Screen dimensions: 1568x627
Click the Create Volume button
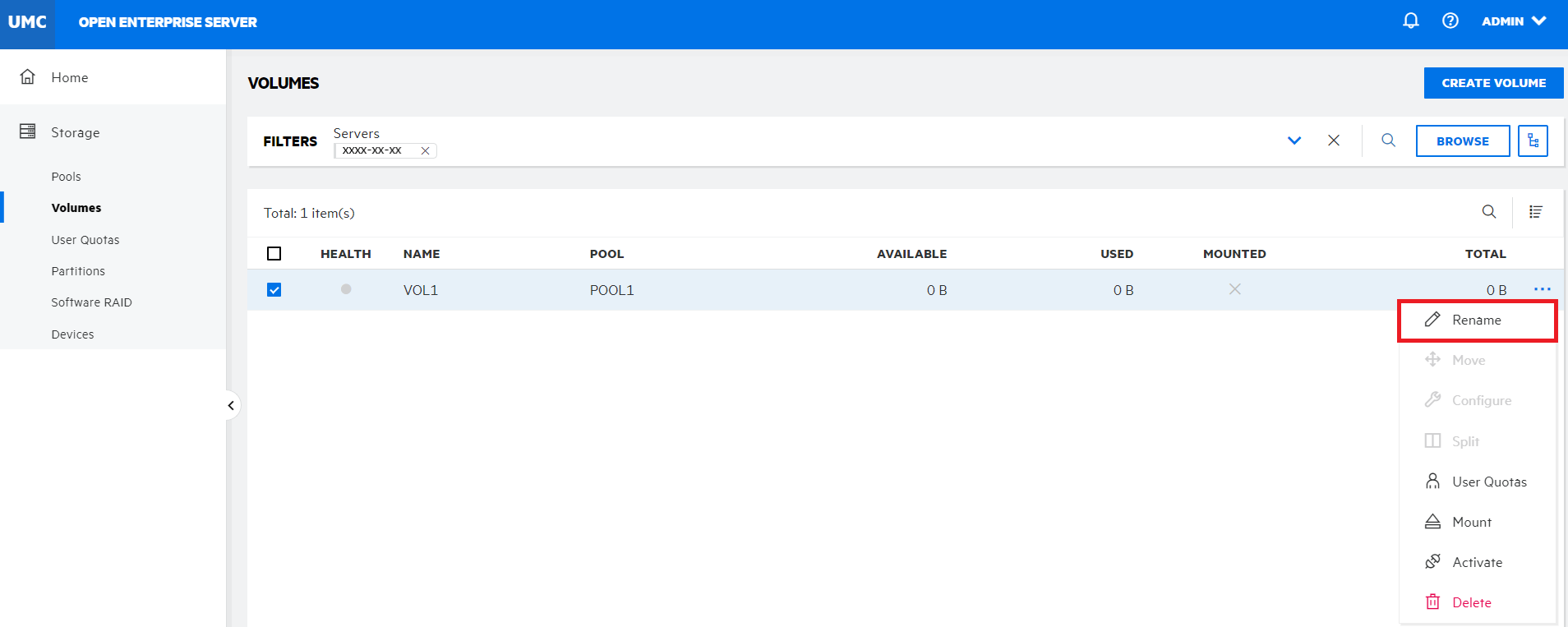(x=1492, y=83)
